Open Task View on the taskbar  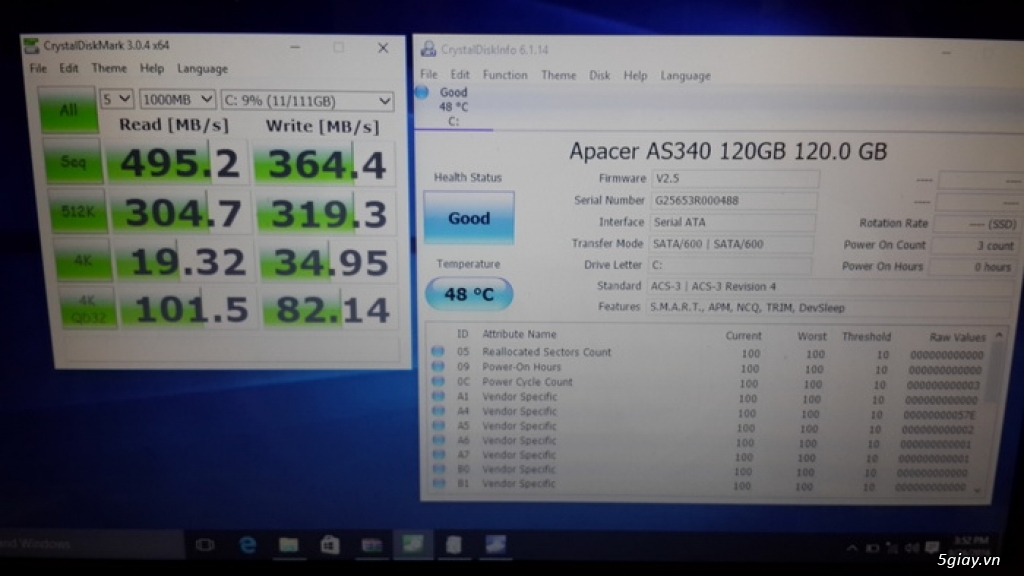[x=205, y=544]
